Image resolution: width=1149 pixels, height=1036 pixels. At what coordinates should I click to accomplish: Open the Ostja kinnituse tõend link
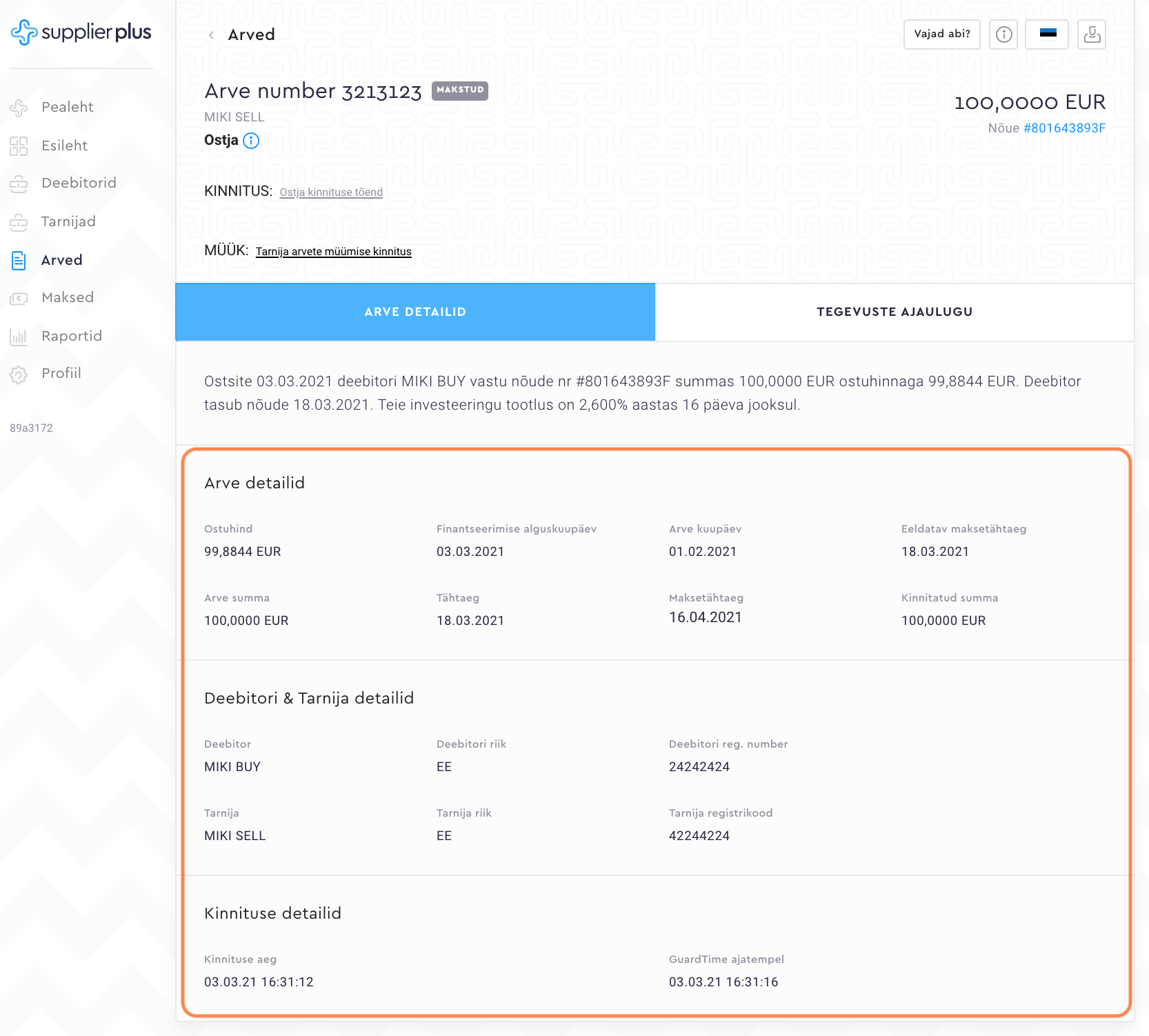pyautogui.click(x=331, y=192)
